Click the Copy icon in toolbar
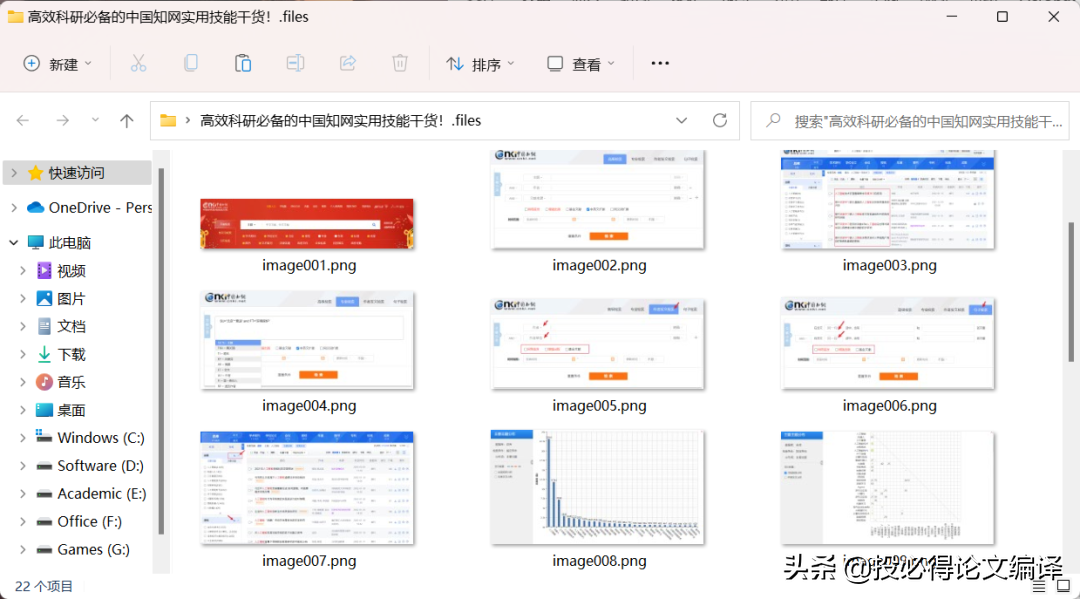Screen dimensions: 1080x599 click(191, 64)
